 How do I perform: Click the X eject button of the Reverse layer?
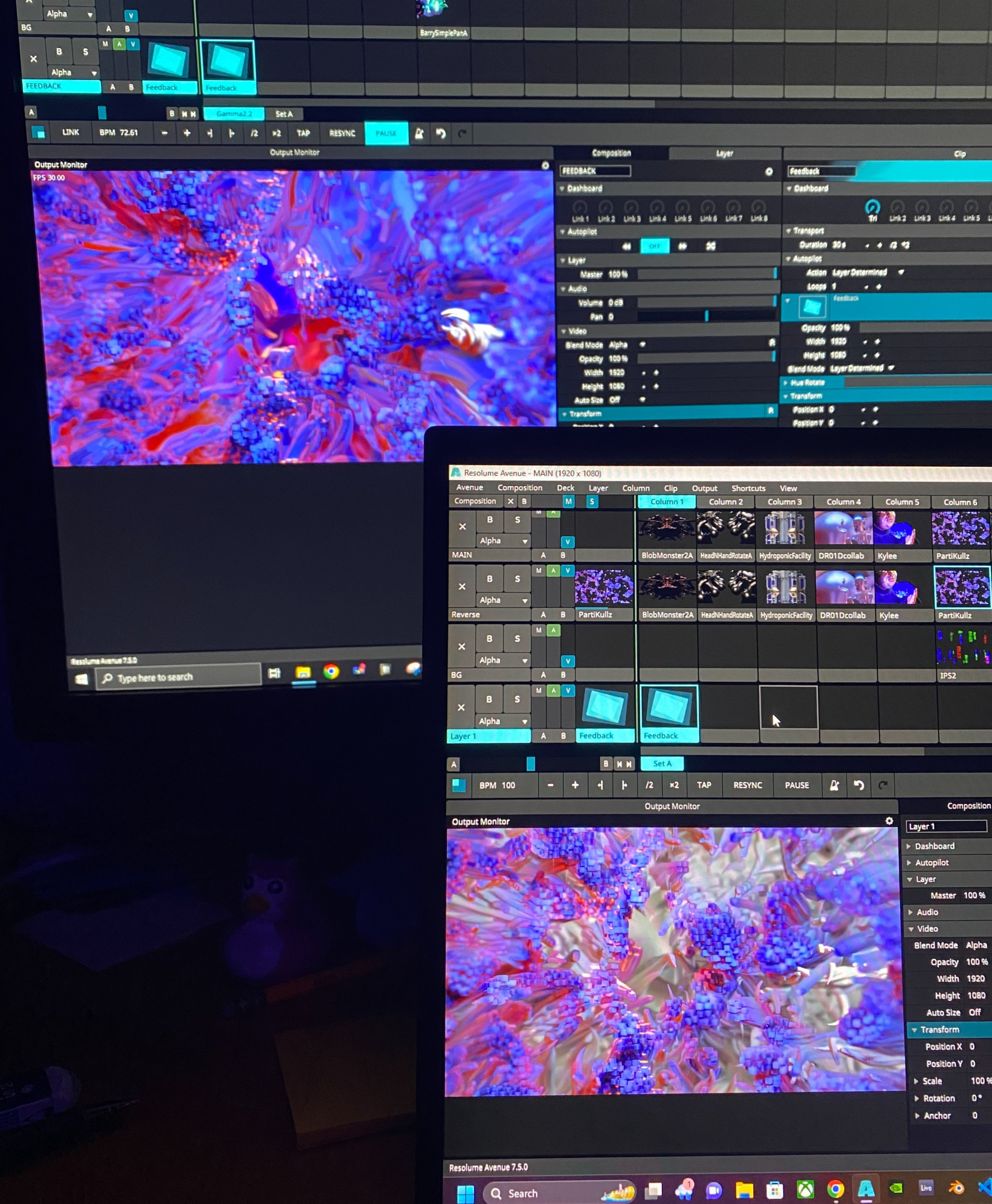(462, 587)
